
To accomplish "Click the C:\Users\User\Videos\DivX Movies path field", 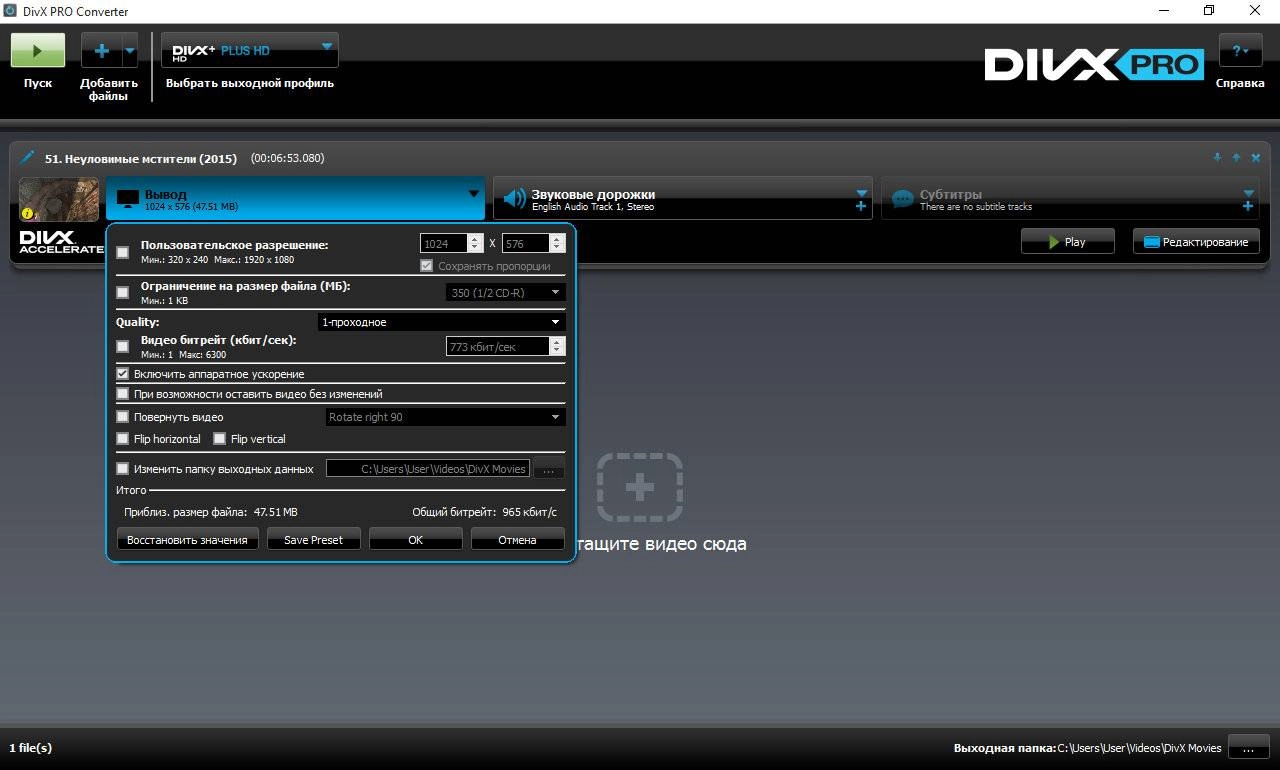I will click(x=428, y=468).
